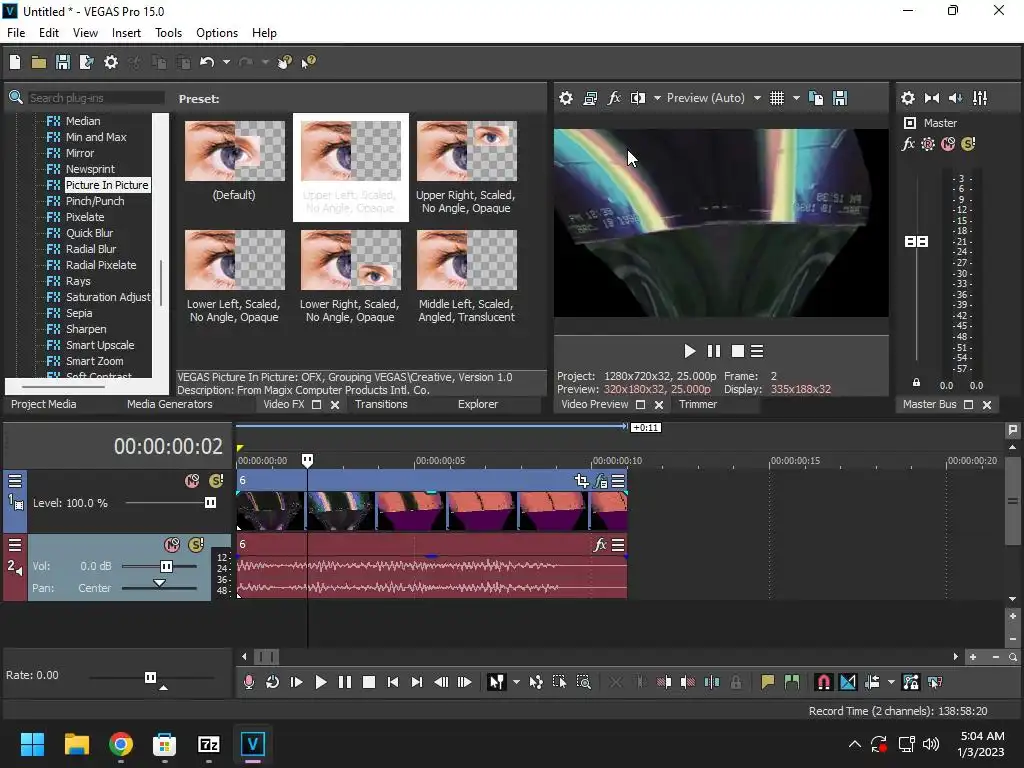Open the Insert menu
Viewport: 1024px width, 768px height.
pos(126,33)
